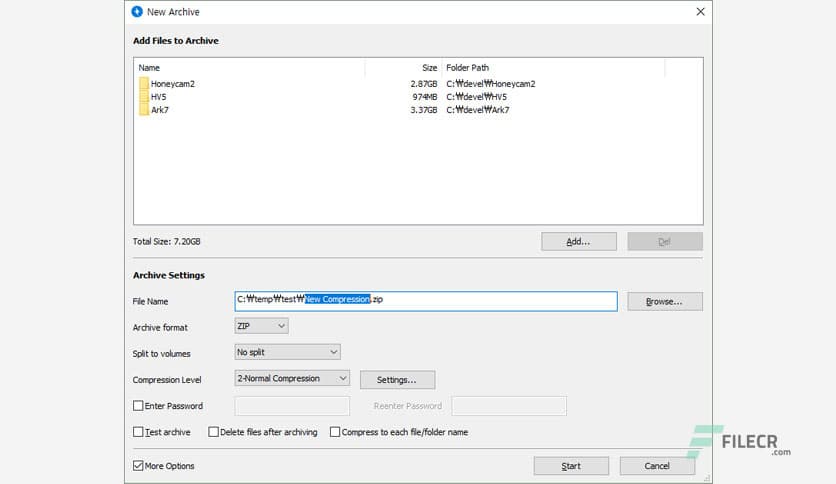Click the File Name input field
This screenshot has width=836, height=484.
pyautogui.click(x=426, y=301)
